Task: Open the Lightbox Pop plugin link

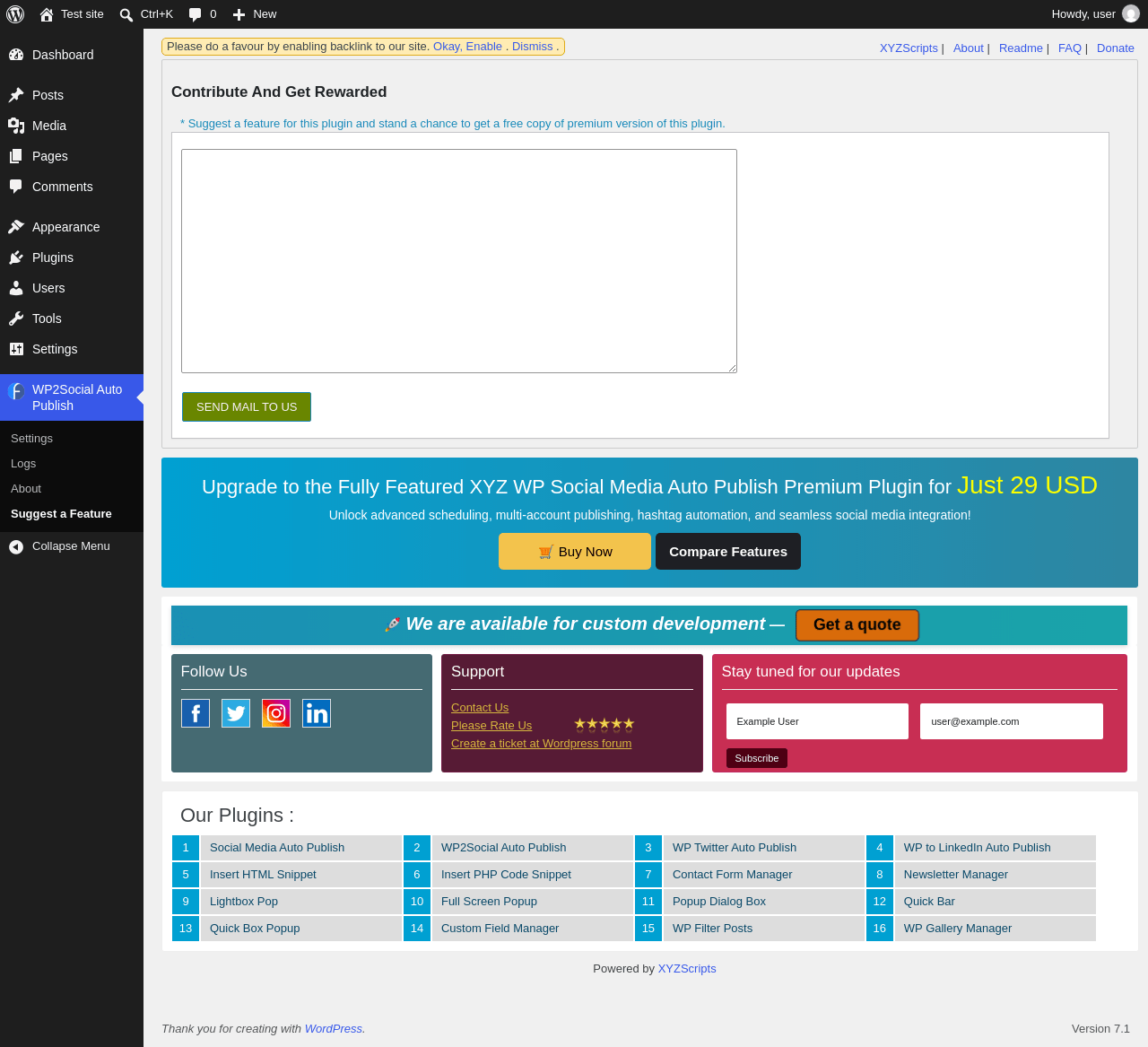Action: (x=244, y=902)
